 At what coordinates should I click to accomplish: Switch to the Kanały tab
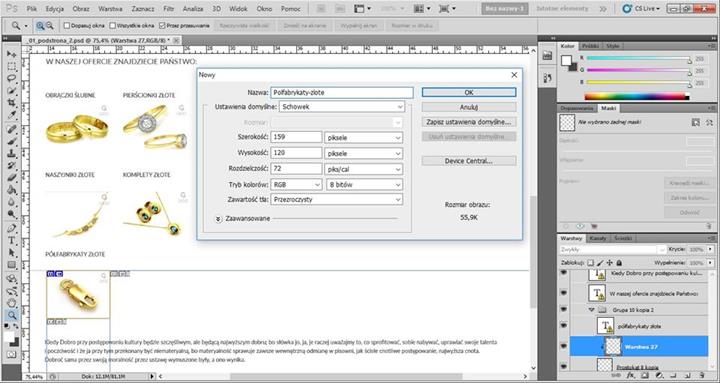pos(598,238)
